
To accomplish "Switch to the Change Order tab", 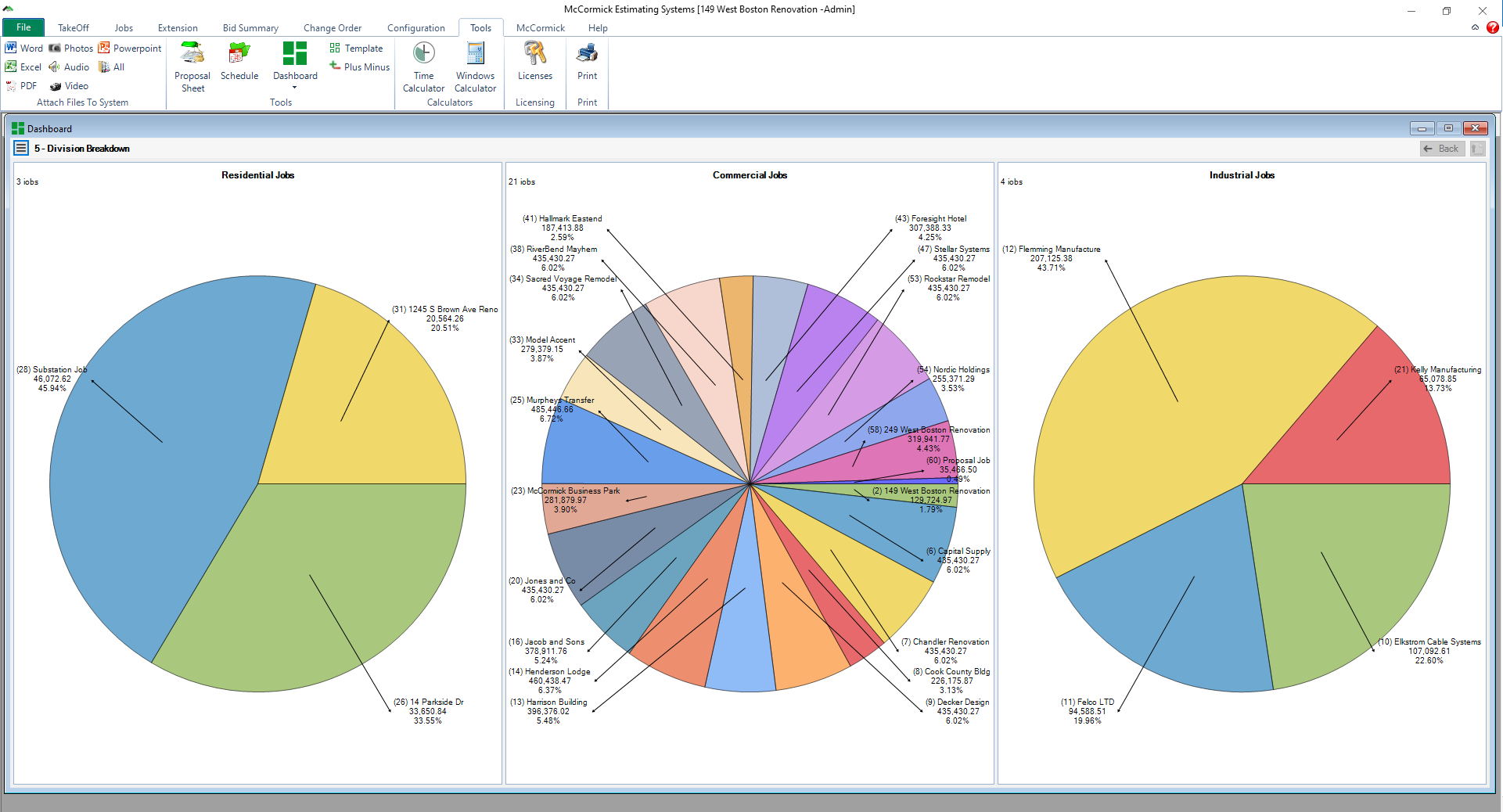I will [333, 27].
